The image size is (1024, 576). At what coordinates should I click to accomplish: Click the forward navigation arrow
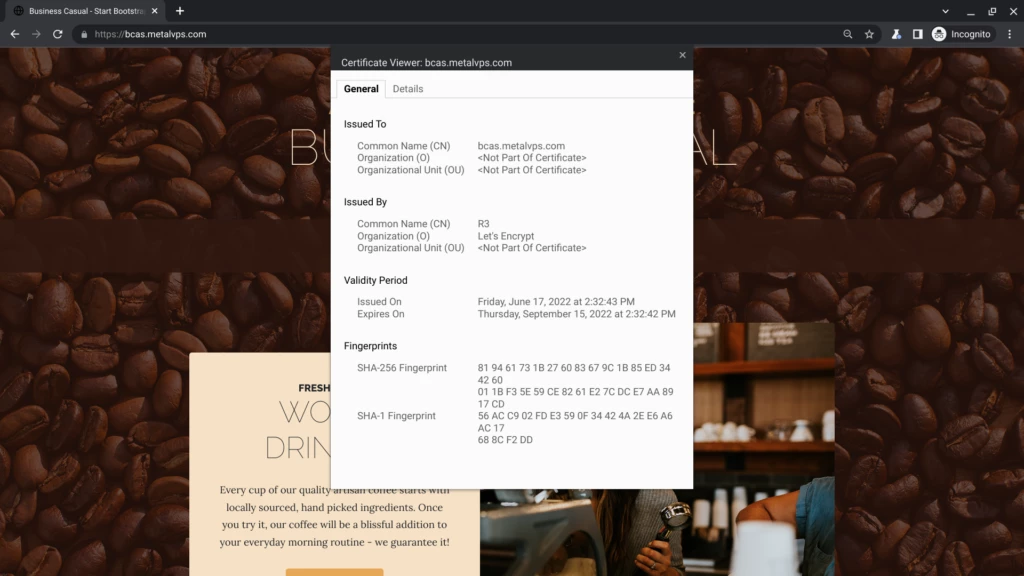tap(36, 33)
